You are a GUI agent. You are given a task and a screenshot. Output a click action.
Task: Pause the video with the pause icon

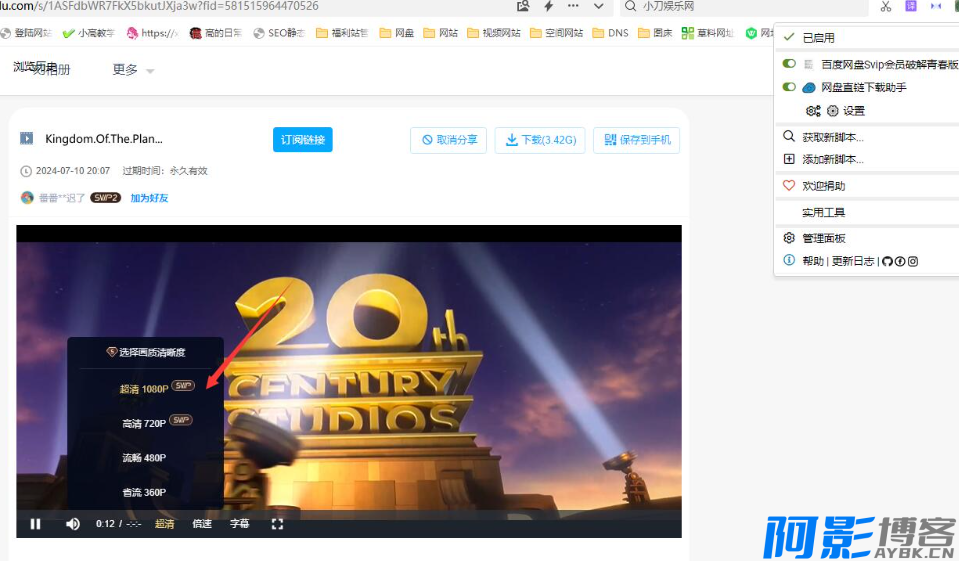(x=36, y=524)
